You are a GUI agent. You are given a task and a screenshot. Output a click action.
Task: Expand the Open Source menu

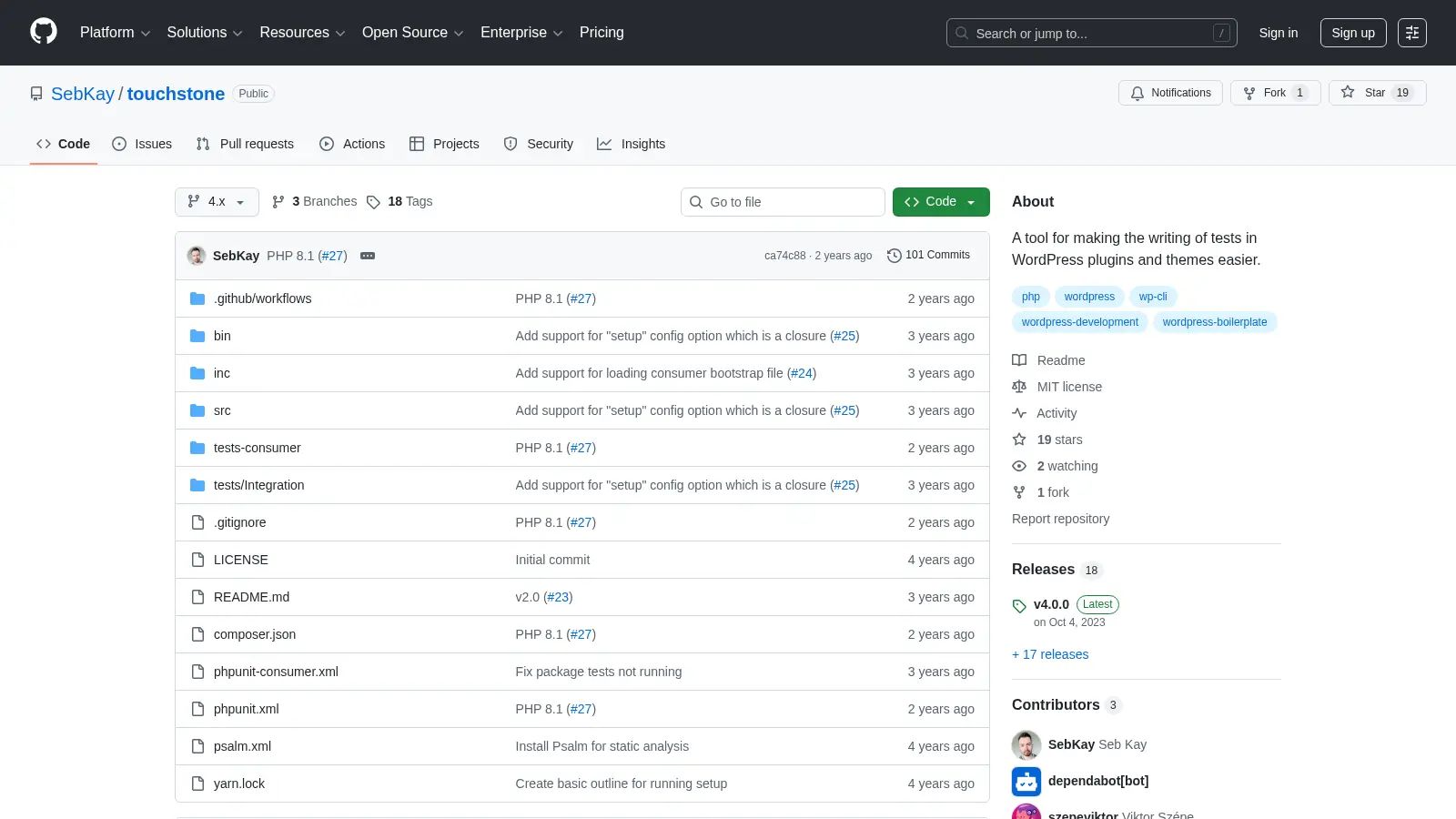pyautogui.click(x=413, y=33)
